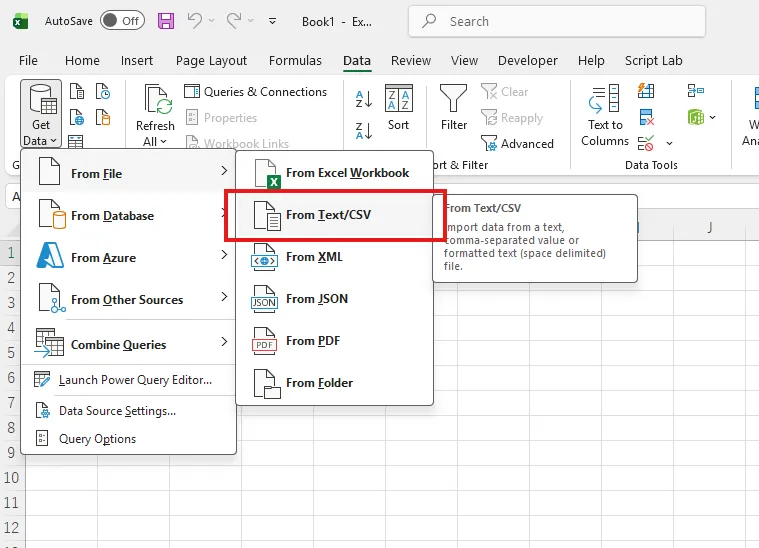Viewport: 759px width, 548px height.
Task: Click the From Table/Range icon below From Web
Action: click(x=76, y=141)
